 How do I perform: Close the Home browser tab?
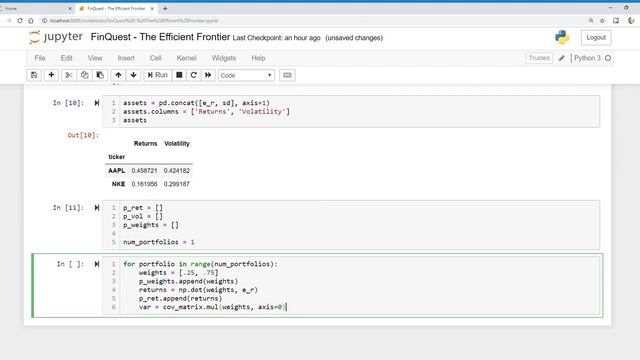69,8
